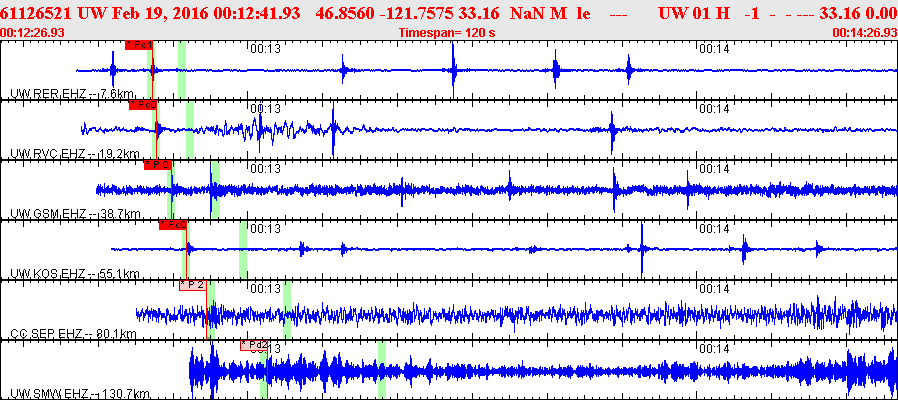Viewport: 898px width, 400px height.
Task: Click the start time 00:12:26.93 label
Action: [x=31, y=33]
